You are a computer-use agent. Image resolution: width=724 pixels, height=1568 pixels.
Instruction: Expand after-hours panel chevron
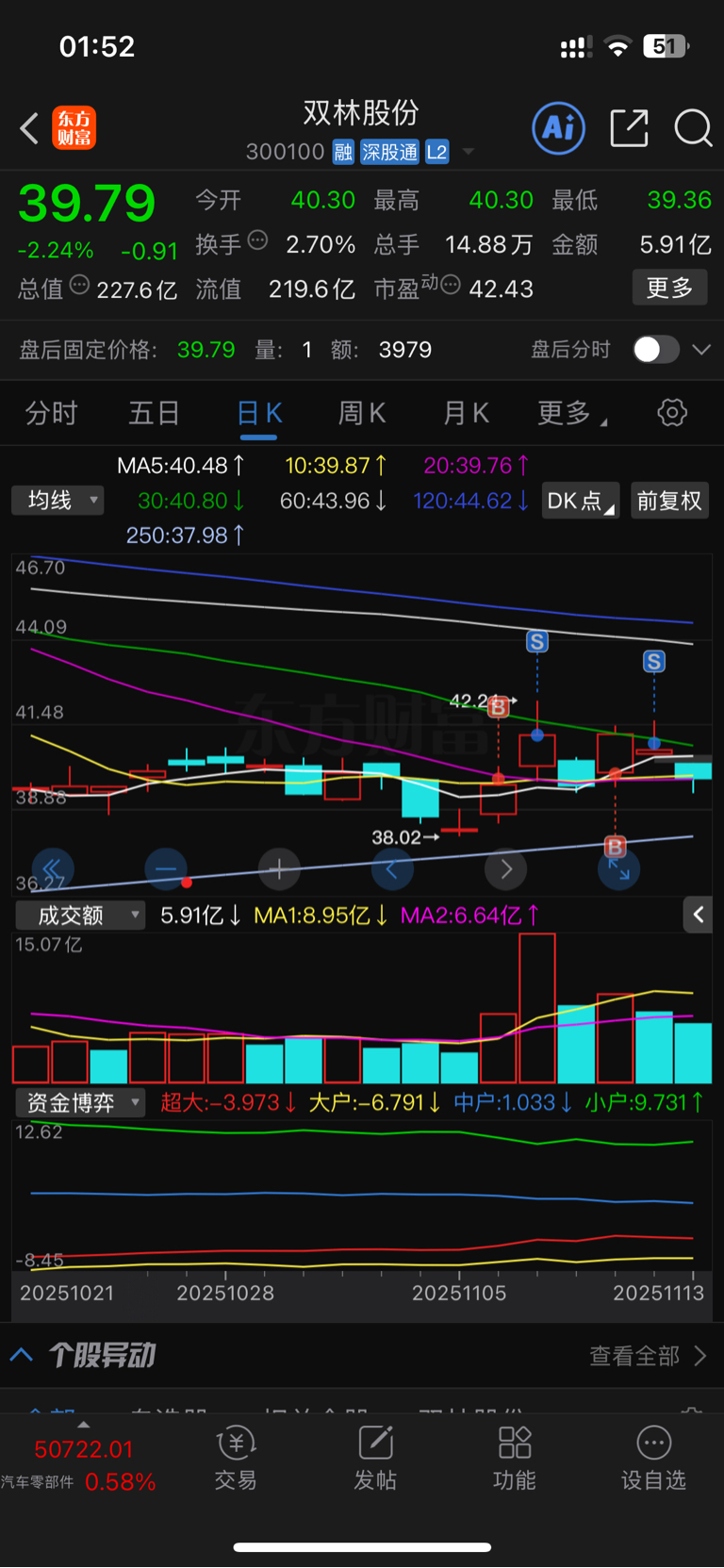point(700,350)
